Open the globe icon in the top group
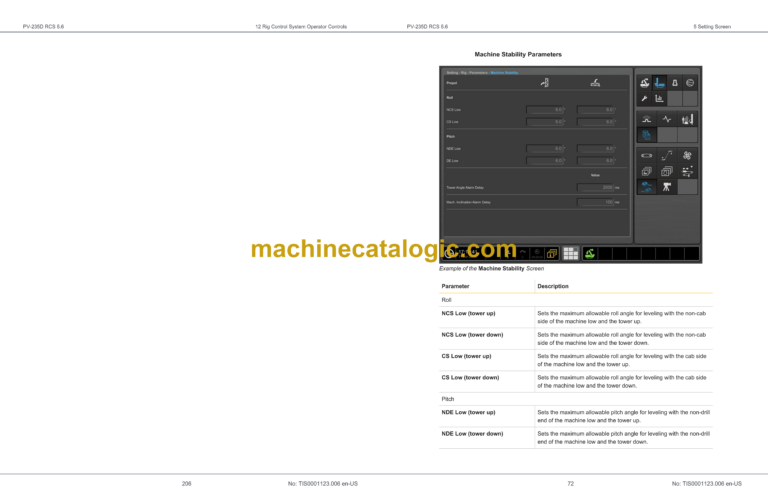The height and width of the screenshot is (497, 768). point(690,83)
